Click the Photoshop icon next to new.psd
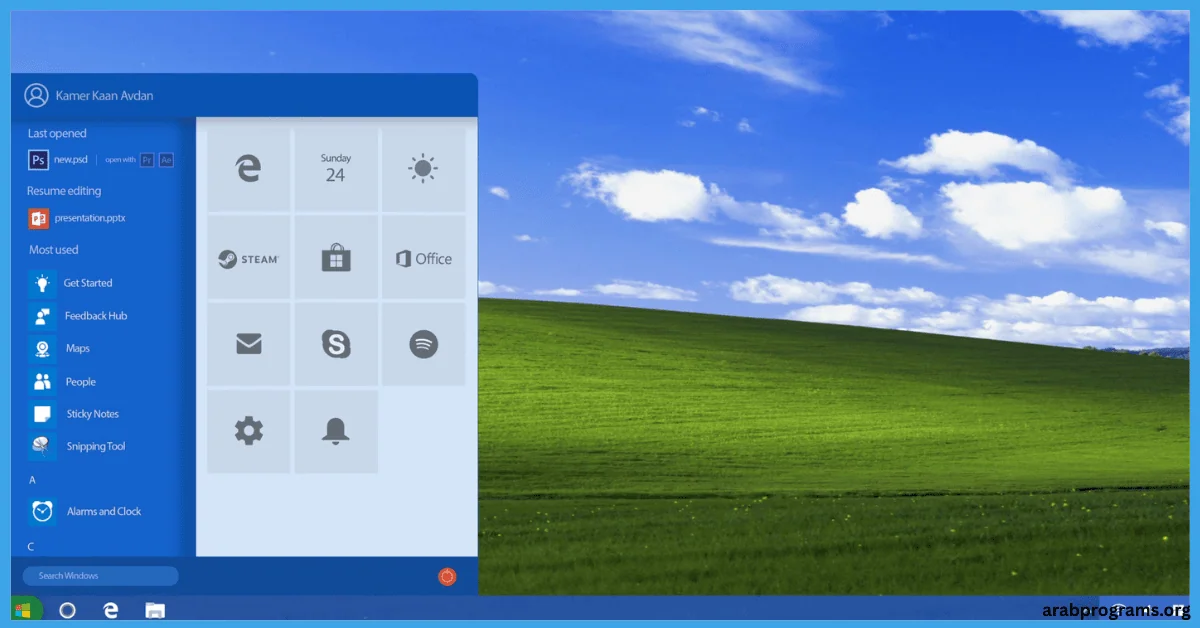1200x628 pixels. point(38,159)
